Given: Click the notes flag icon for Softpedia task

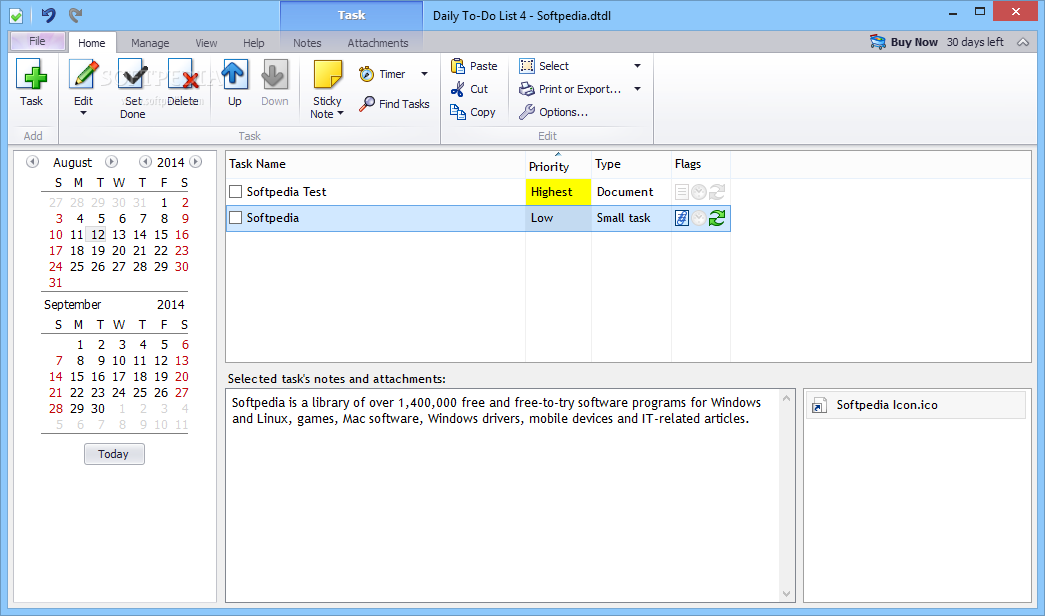Looking at the screenshot, I should click(681, 218).
